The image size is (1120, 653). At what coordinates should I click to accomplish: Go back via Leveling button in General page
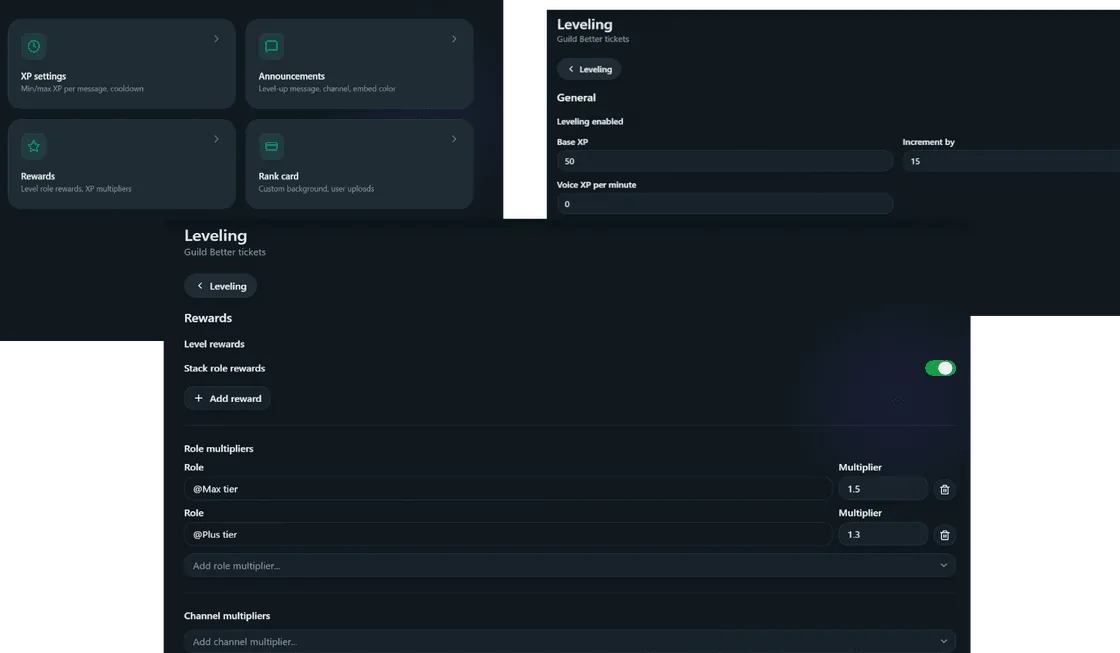pyautogui.click(x=589, y=69)
